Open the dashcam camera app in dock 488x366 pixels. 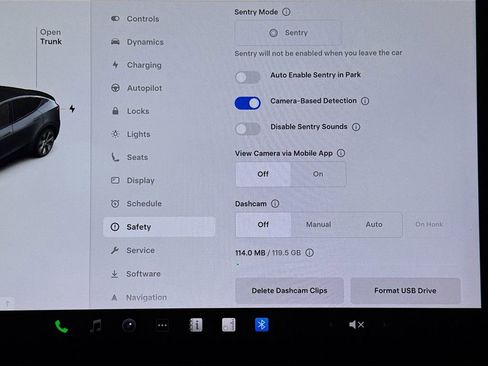[129, 325]
